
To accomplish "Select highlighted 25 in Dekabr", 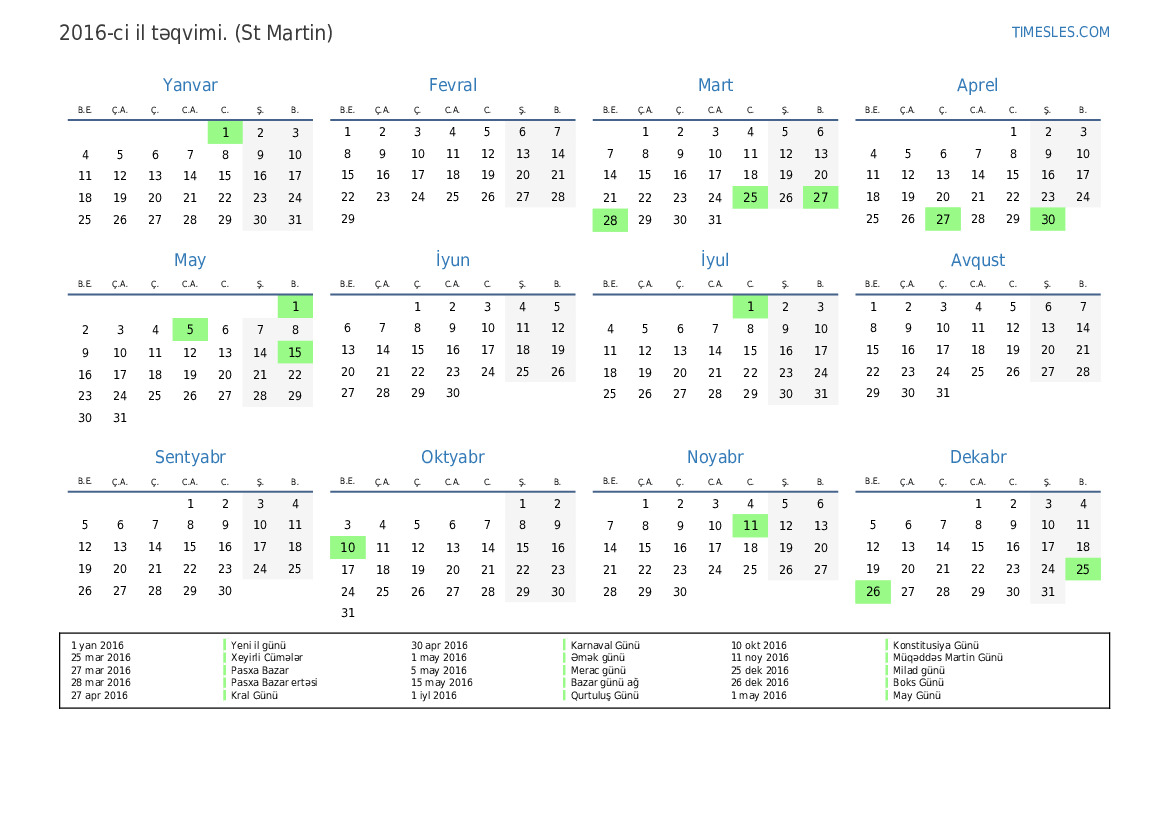I will [1082, 570].
